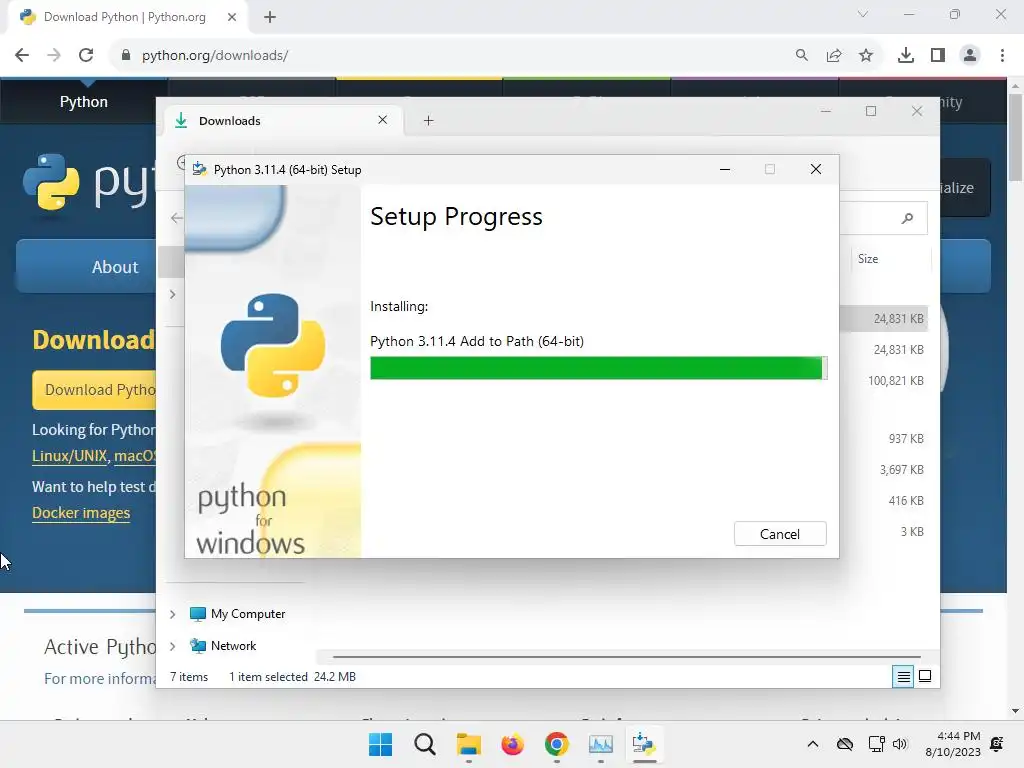Open the resource monitor taskbar app
This screenshot has height=768, width=1024.
pos(600,744)
